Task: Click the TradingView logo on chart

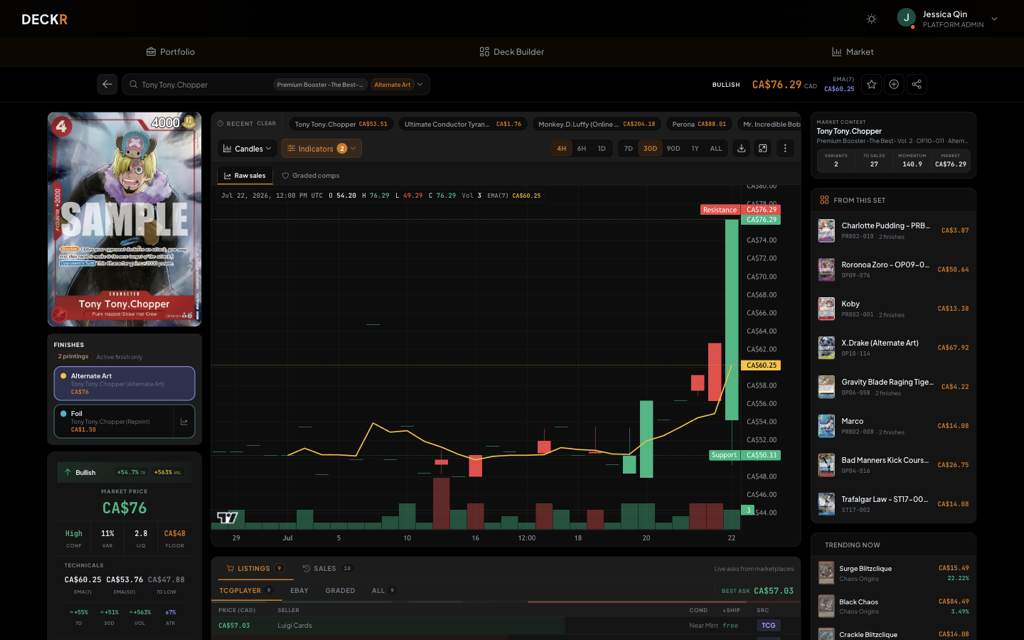Action: [x=227, y=518]
